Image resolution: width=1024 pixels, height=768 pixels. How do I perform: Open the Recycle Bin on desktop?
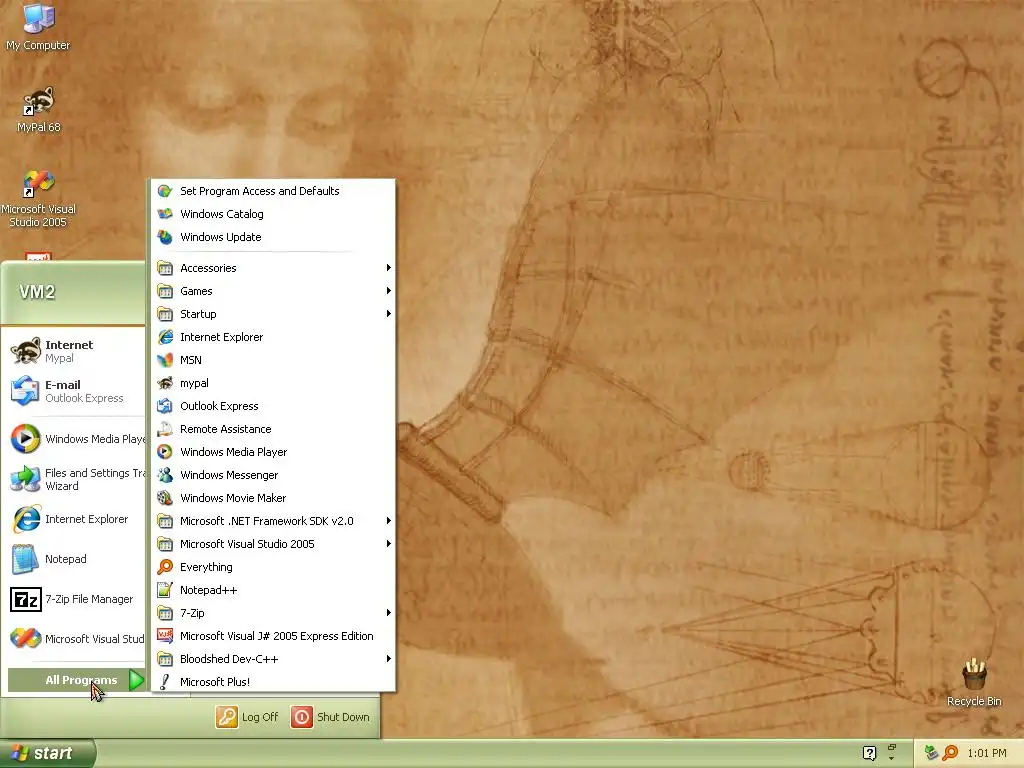coord(974,682)
